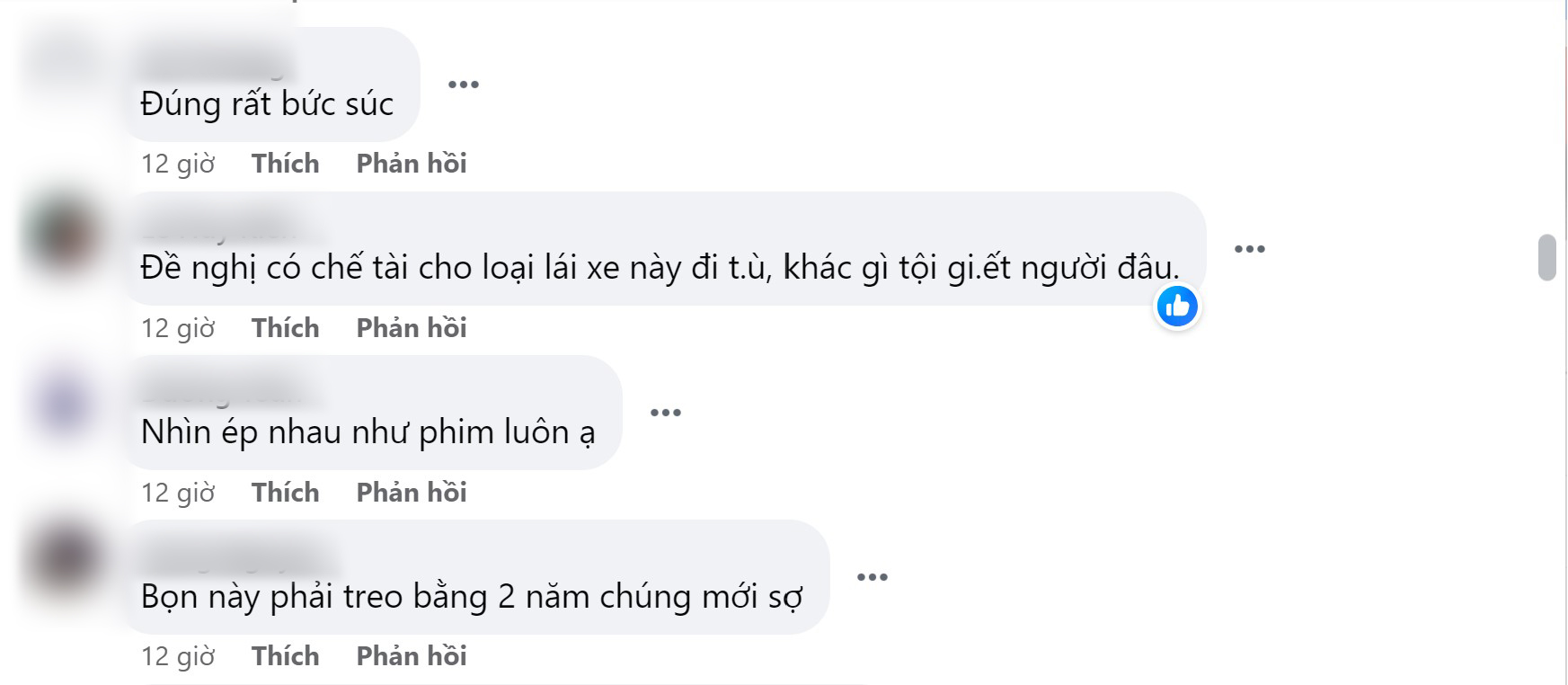
Task: Click the vertical scrollbar thumb
Action: pyautogui.click(x=1546, y=258)
